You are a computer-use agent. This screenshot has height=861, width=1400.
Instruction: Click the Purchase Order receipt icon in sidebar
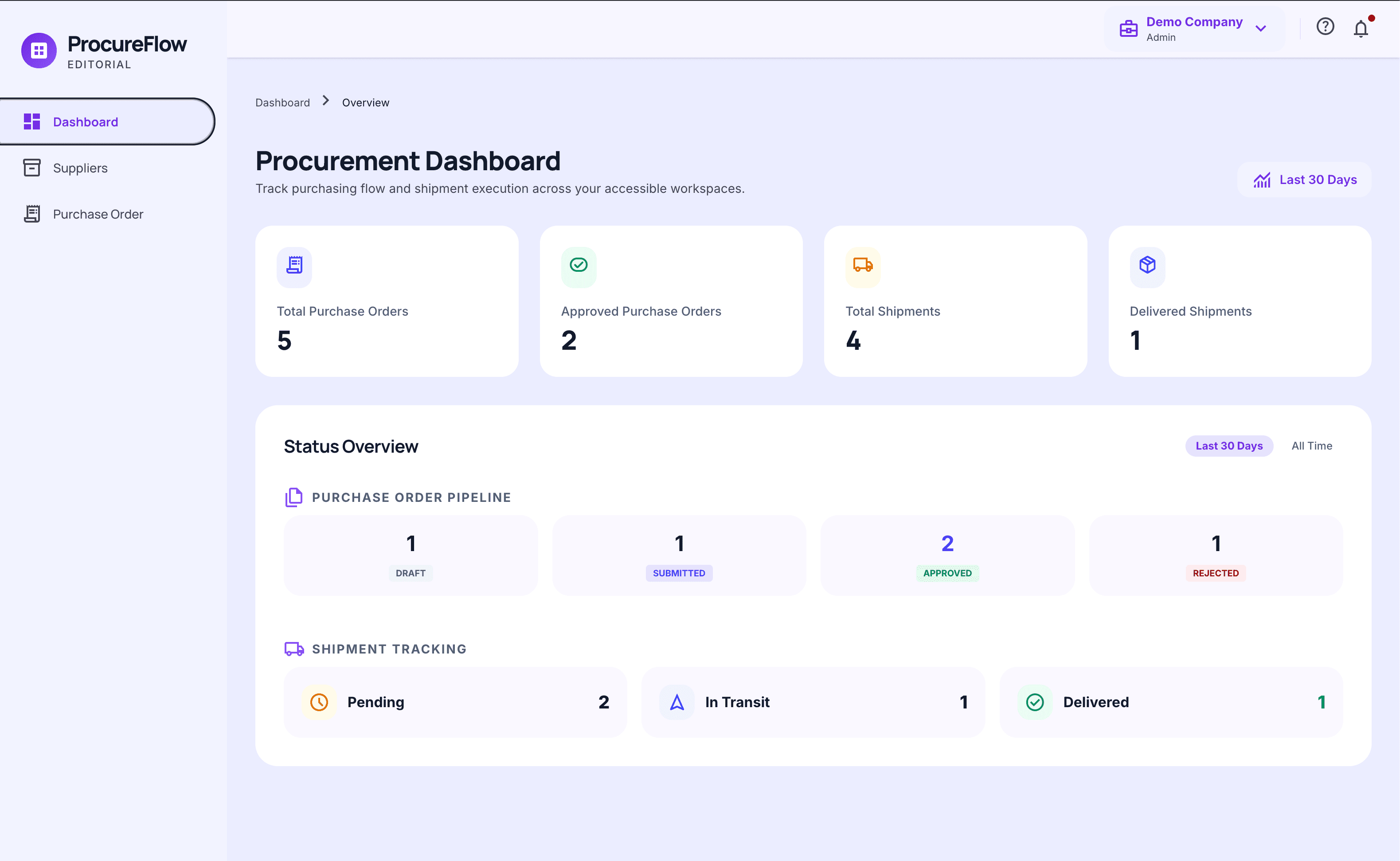pyautogui.click(x=32, y=214)
